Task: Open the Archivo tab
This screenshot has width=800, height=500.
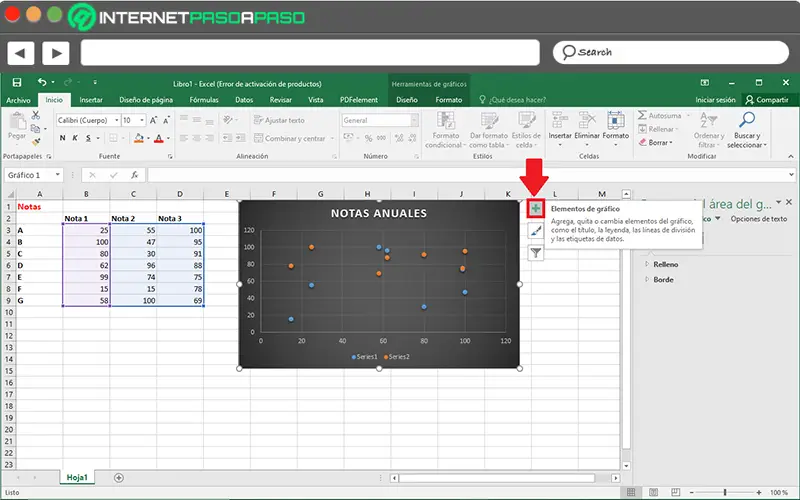Action: coord(18,100)
